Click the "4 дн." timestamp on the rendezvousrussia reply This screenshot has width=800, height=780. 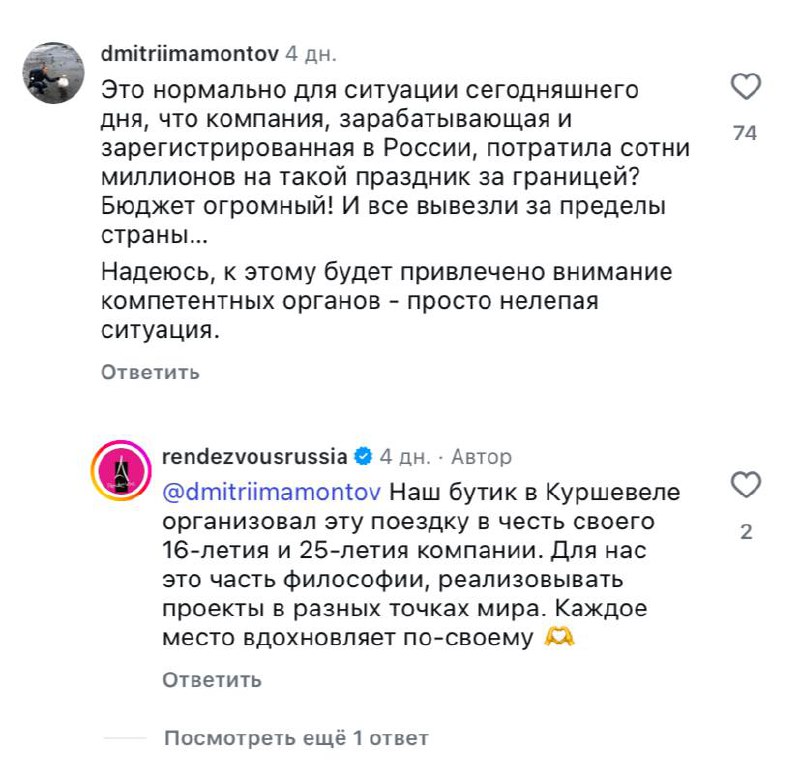click(x=404, y=457)
